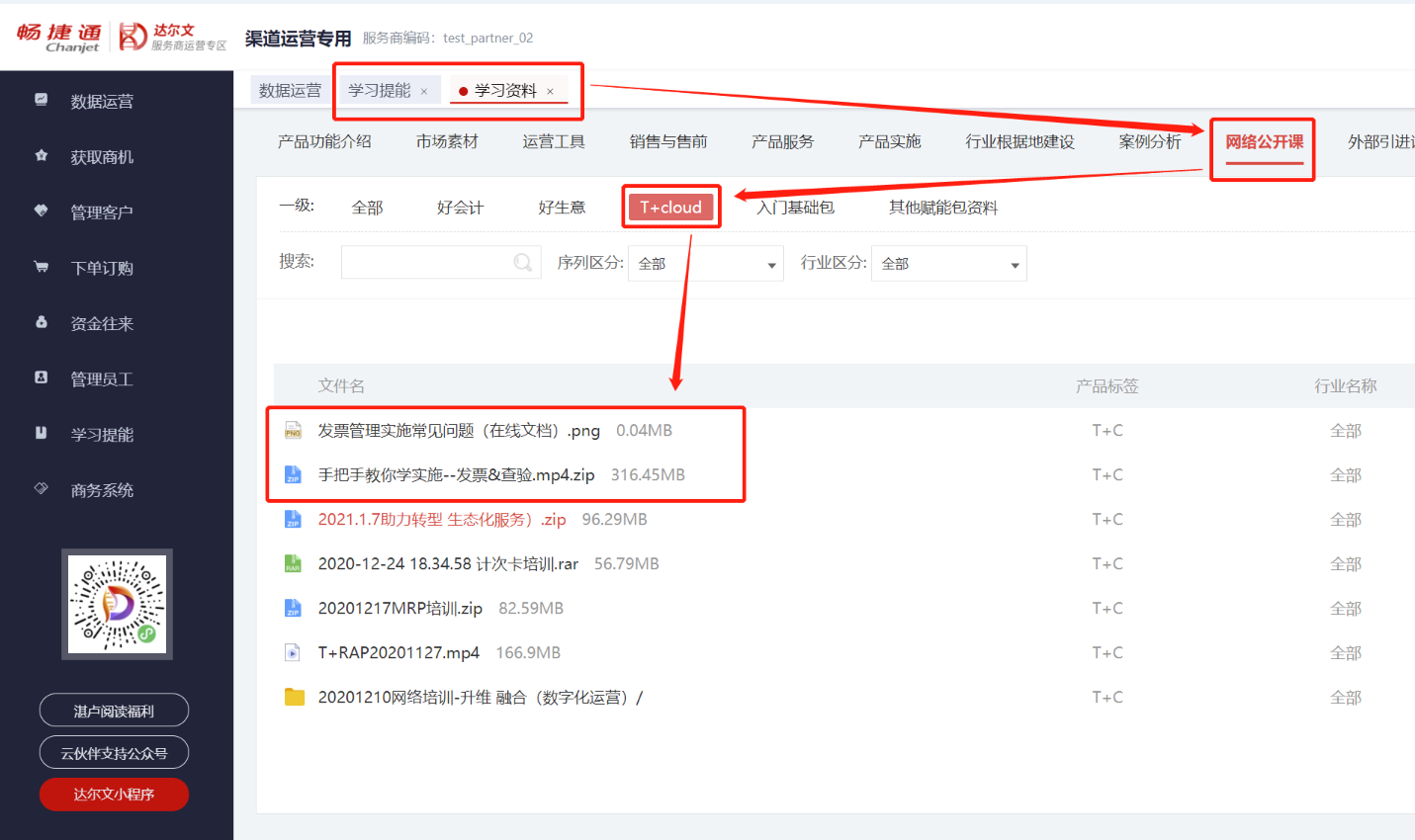
Task: Click the 达尔文 服务商运营专区 logo
Action: pos(173,38)
